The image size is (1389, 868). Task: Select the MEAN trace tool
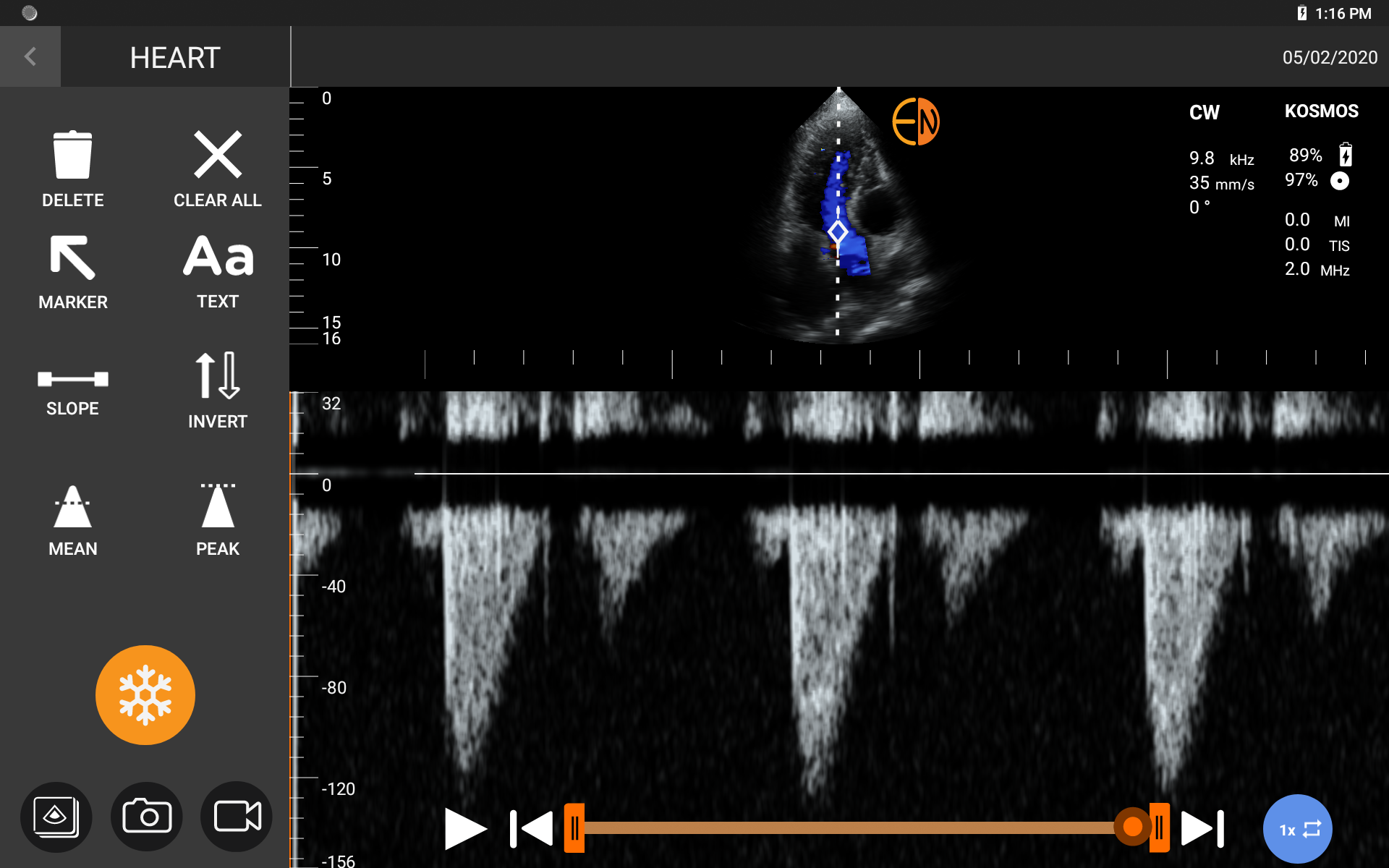coord(72,508)
